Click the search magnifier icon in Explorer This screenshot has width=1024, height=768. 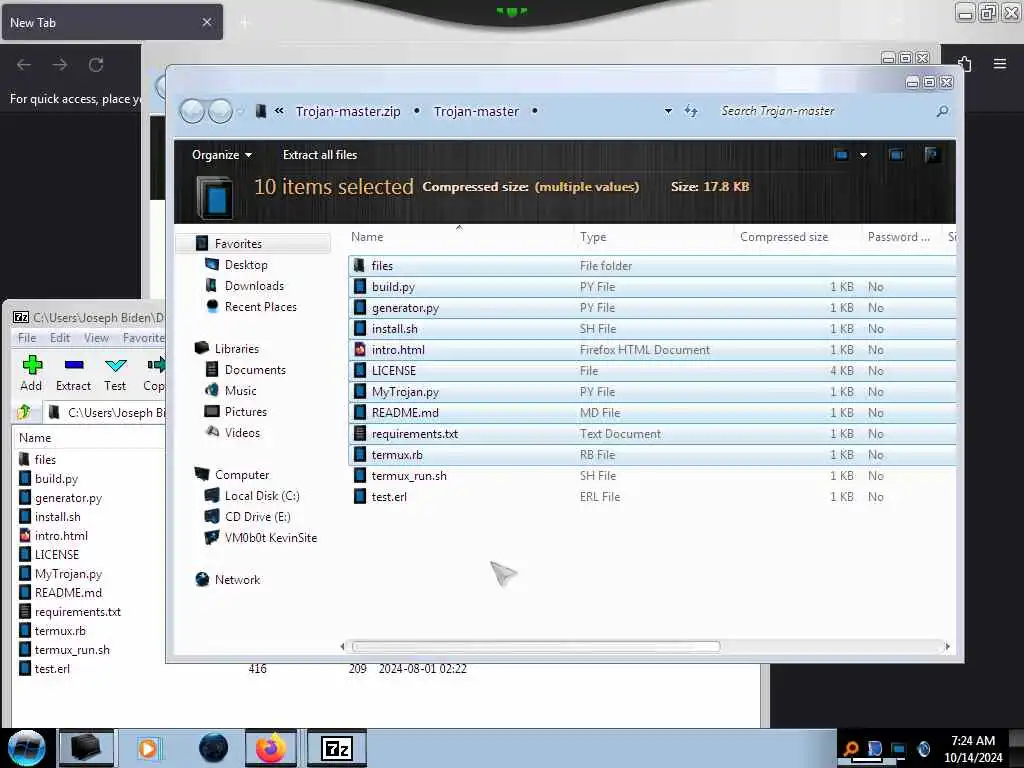point(942,112)
